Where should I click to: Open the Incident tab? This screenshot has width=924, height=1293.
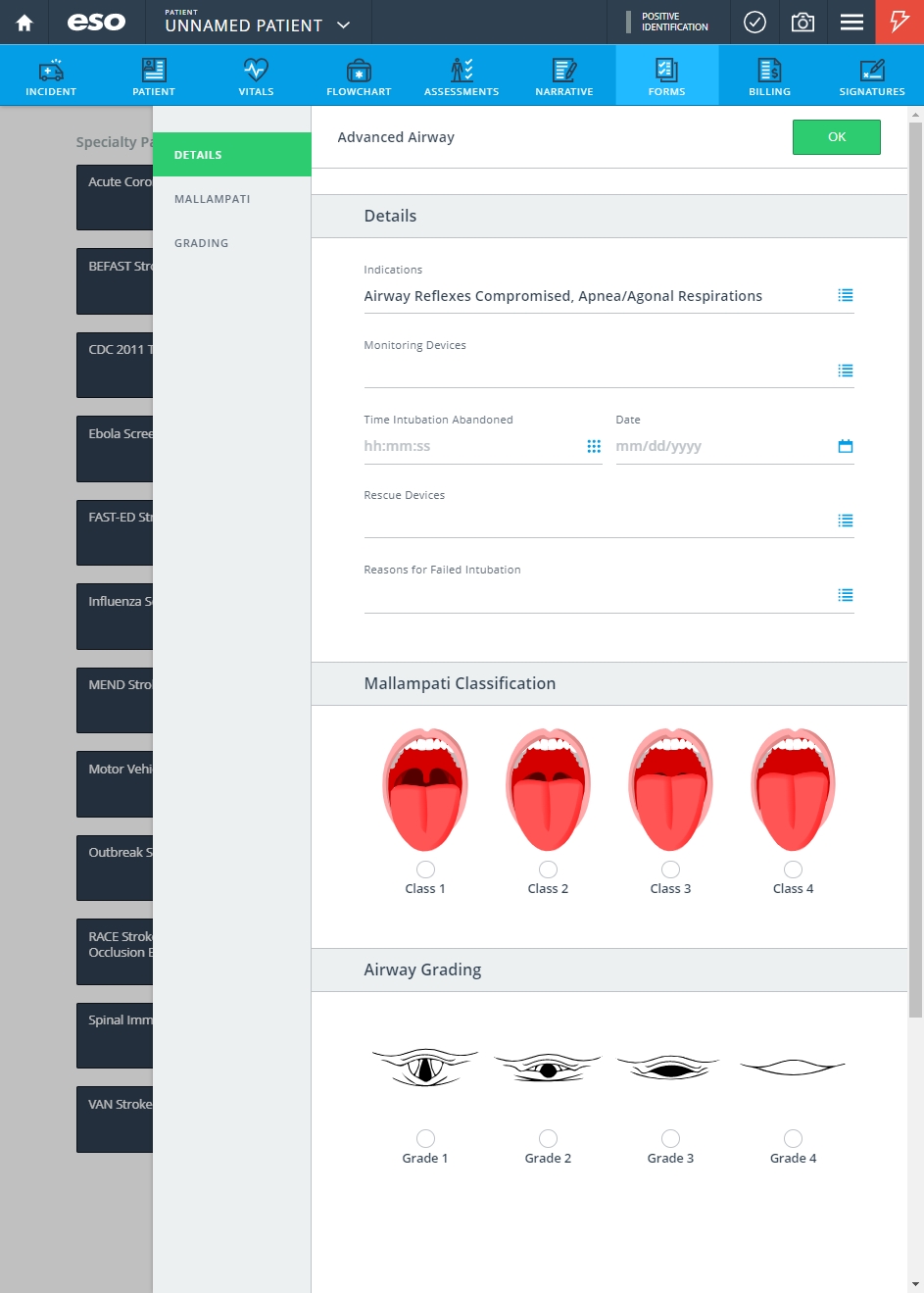51,75
